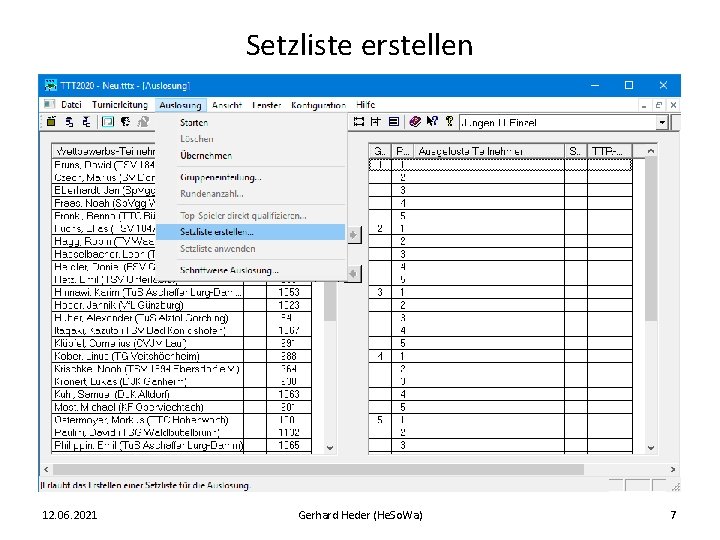Click the value 1102 in Paulini's row
The height and width of the screenshot is (540, 720).
coord(289,433)
